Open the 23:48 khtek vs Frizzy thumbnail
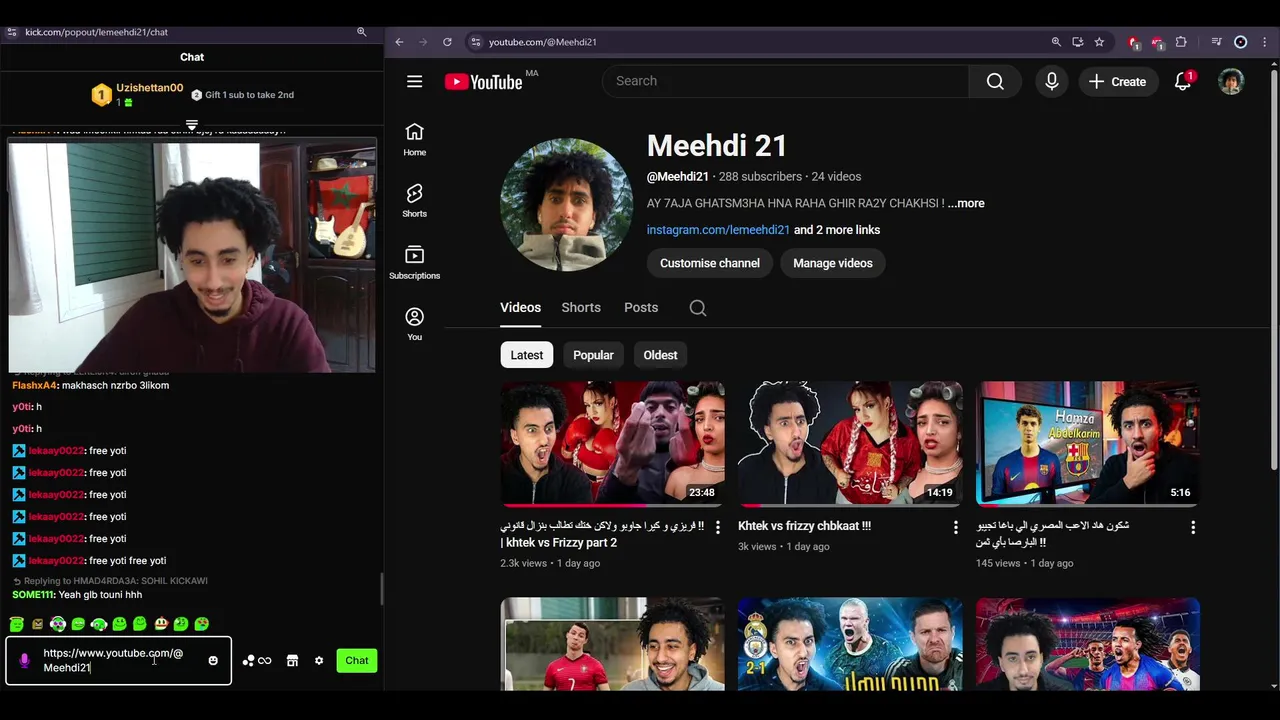This screenshot has width=1280, height=720. point(612,443)
